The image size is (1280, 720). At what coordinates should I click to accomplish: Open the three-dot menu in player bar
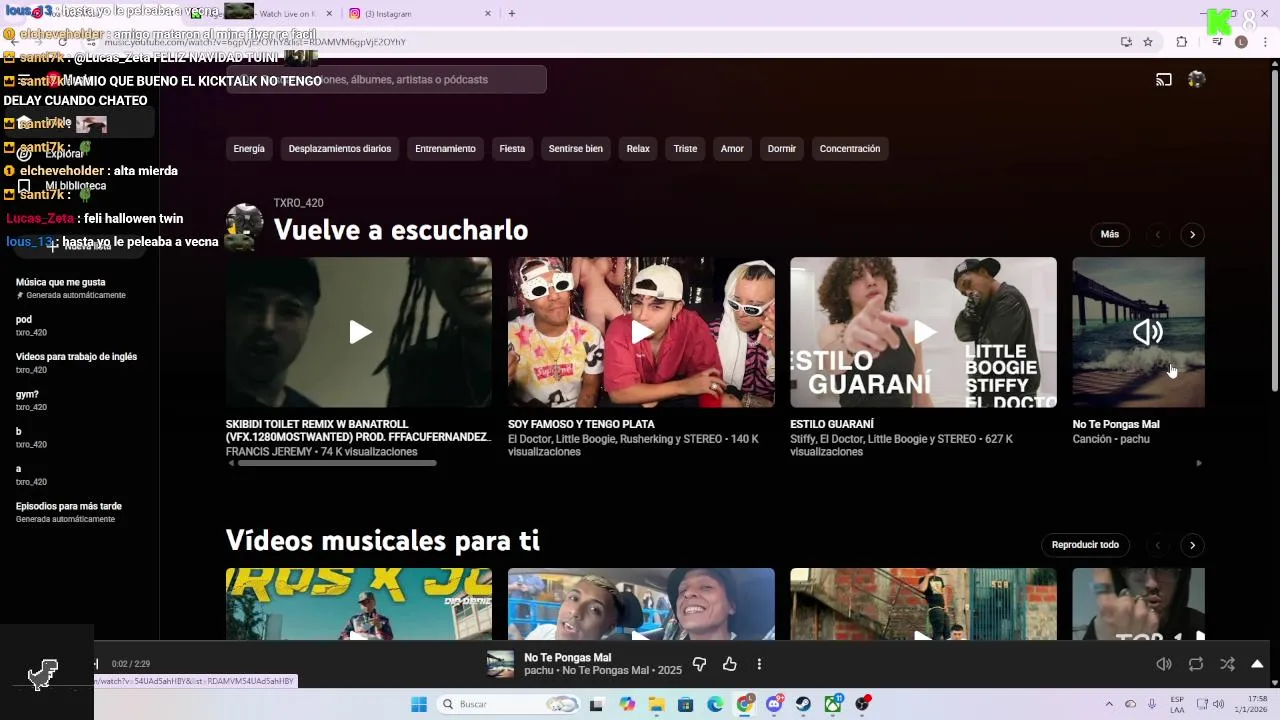click(759, 664)
